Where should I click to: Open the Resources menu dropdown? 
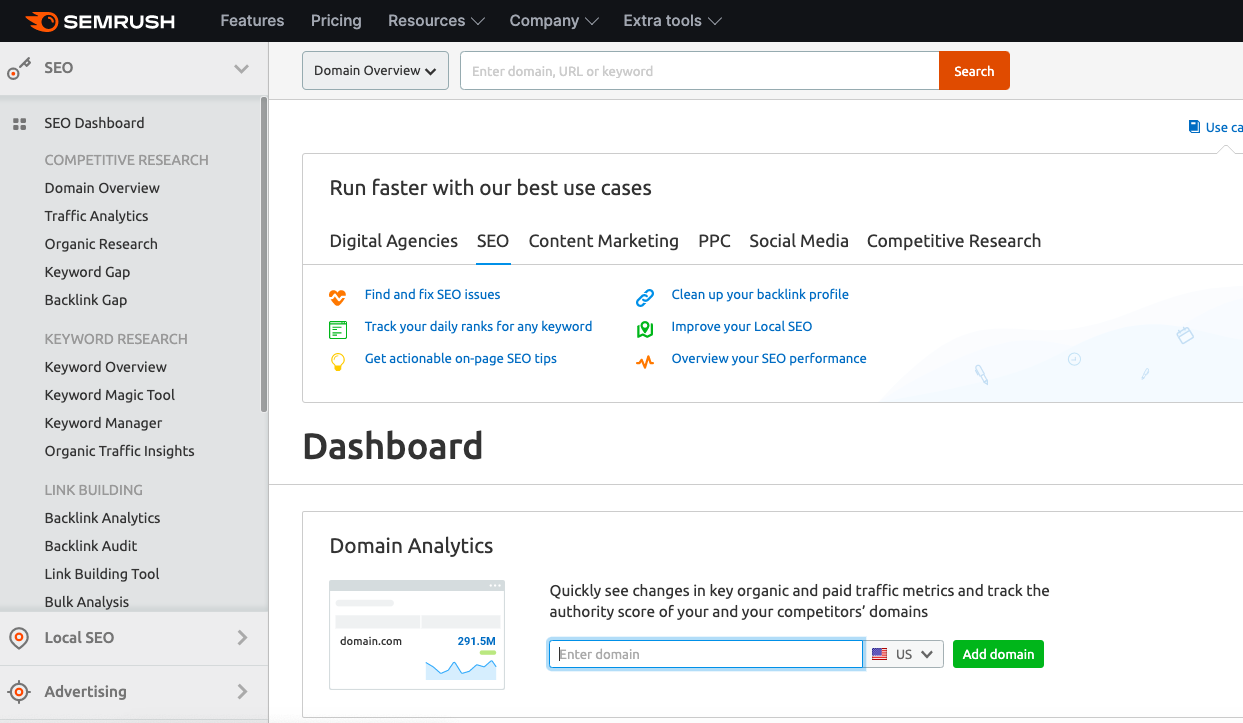[x=436, y=20]
